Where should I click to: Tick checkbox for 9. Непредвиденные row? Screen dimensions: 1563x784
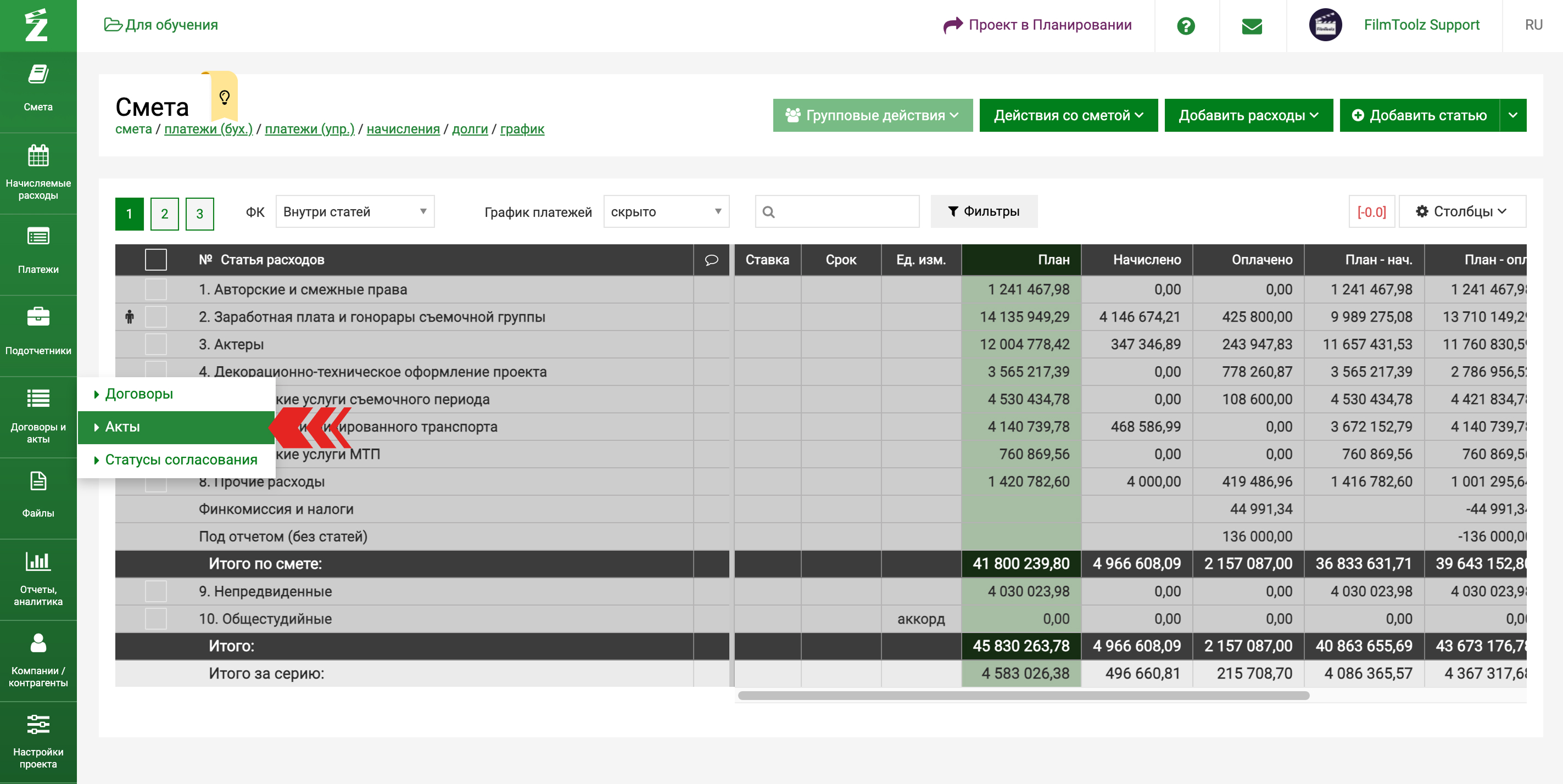pos(155,591)
